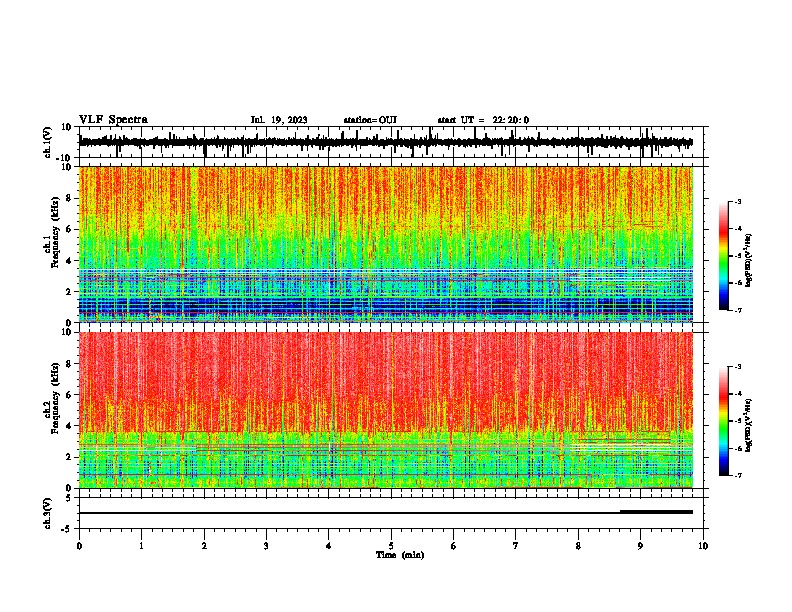
Task: Click the color bar beside ch.2 spectrogram
Action: tap(724, 421)
